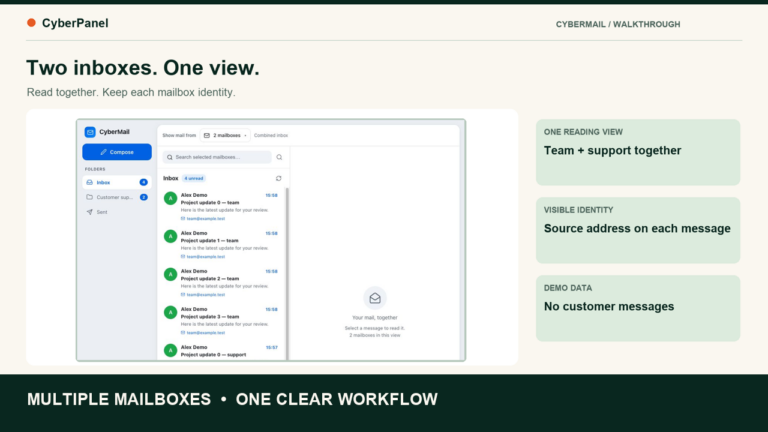Viewport: 768px width, 432px height.
Task: Open message Project update 0 — team
Action: click(222, 206)
